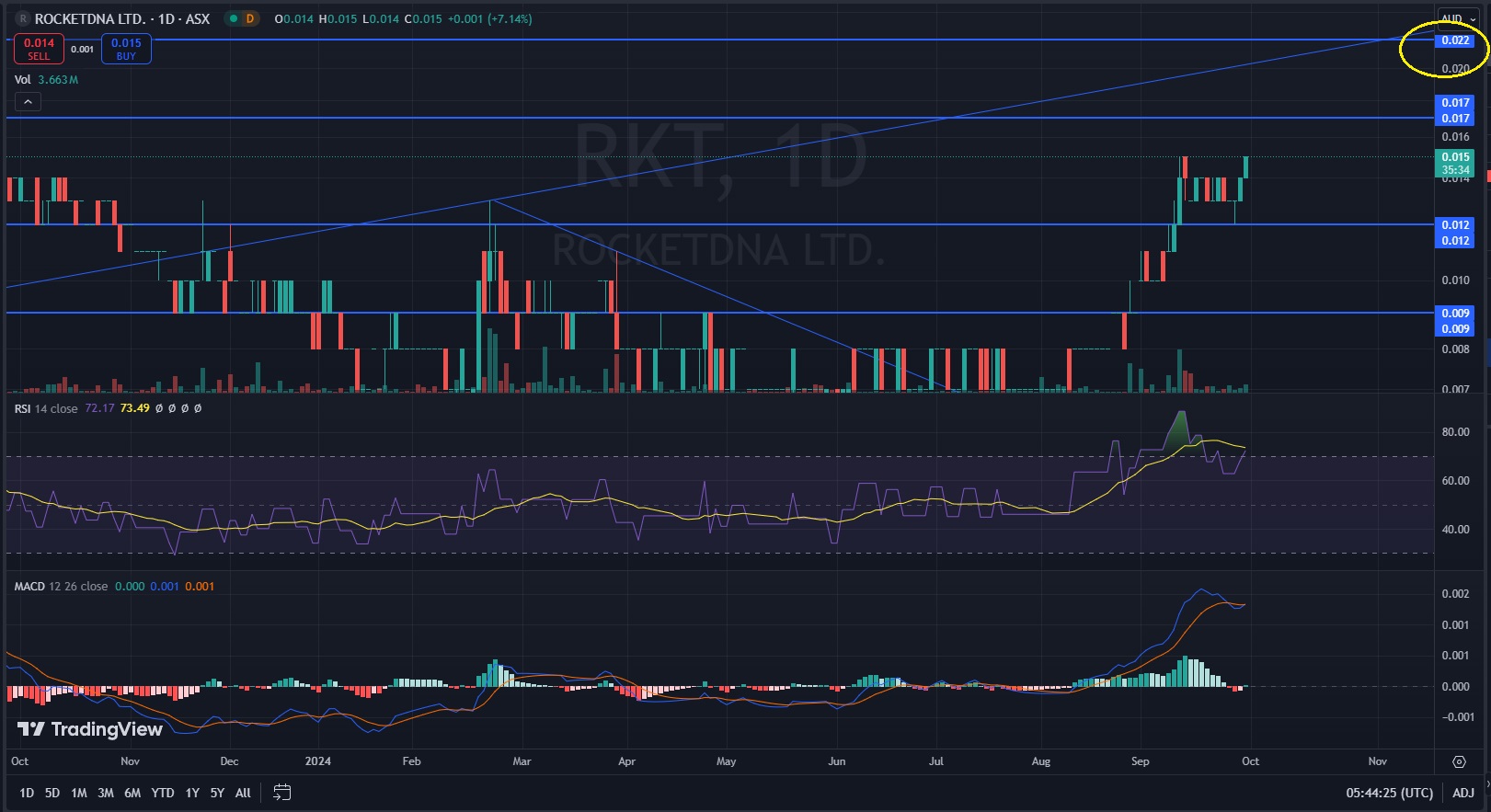Image resolution: width=1491 pixels, height=812 pixels.
Task: Click the 0.008 price scale label
Action: pyautogui.click(x=1455, y=349)
